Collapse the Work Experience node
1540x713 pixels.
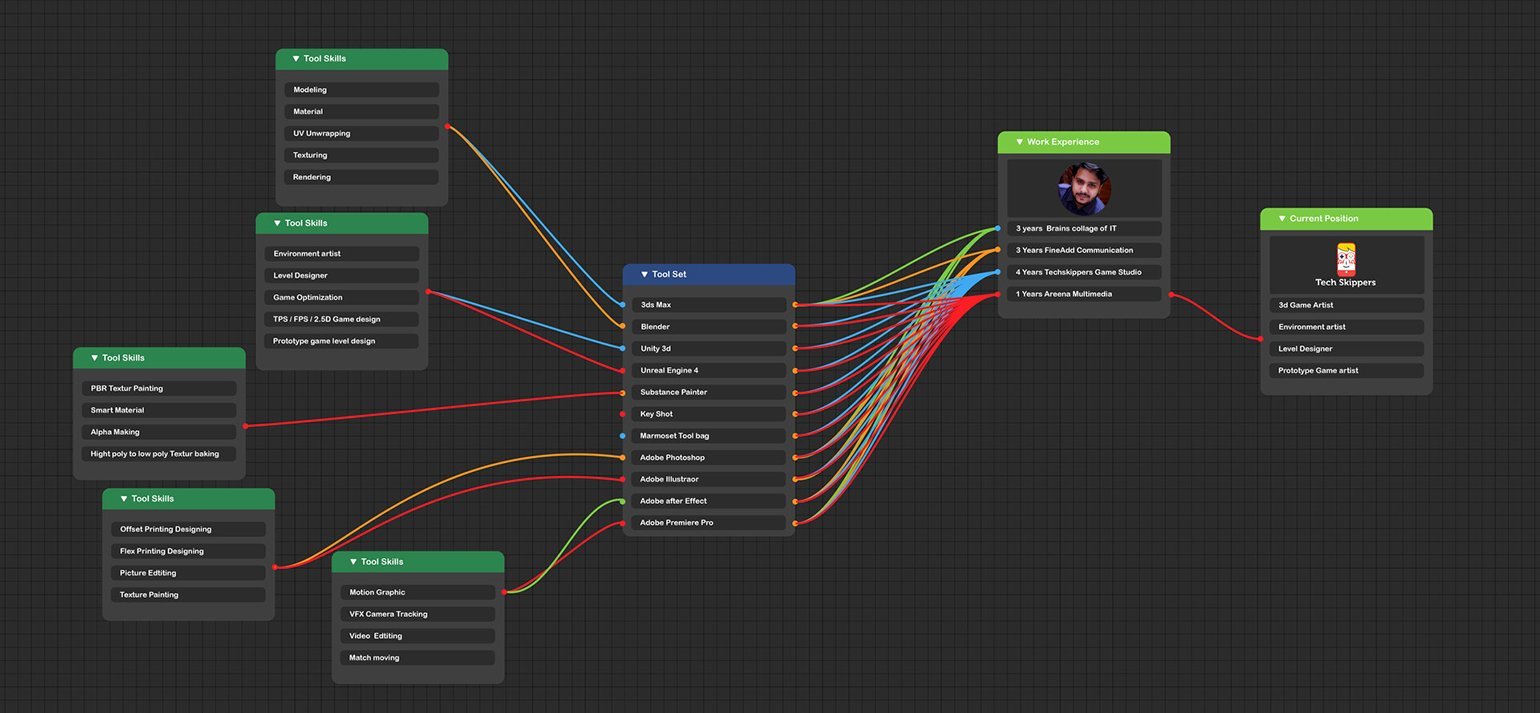(1019, 142)
